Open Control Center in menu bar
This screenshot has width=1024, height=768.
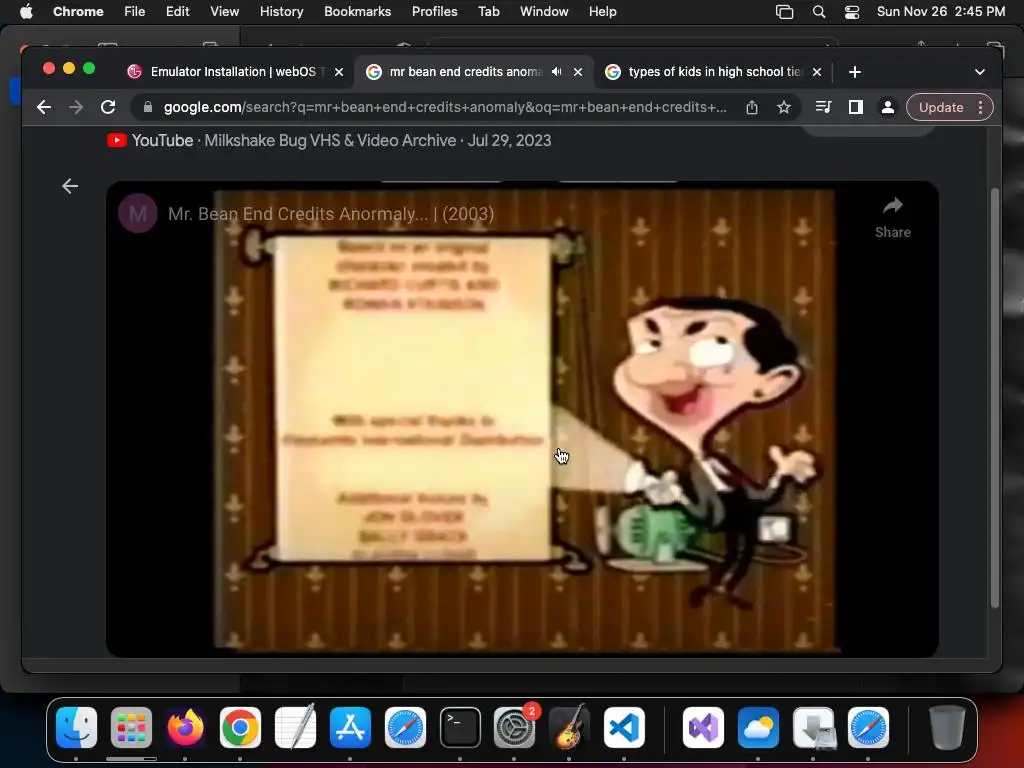(852, 12)
